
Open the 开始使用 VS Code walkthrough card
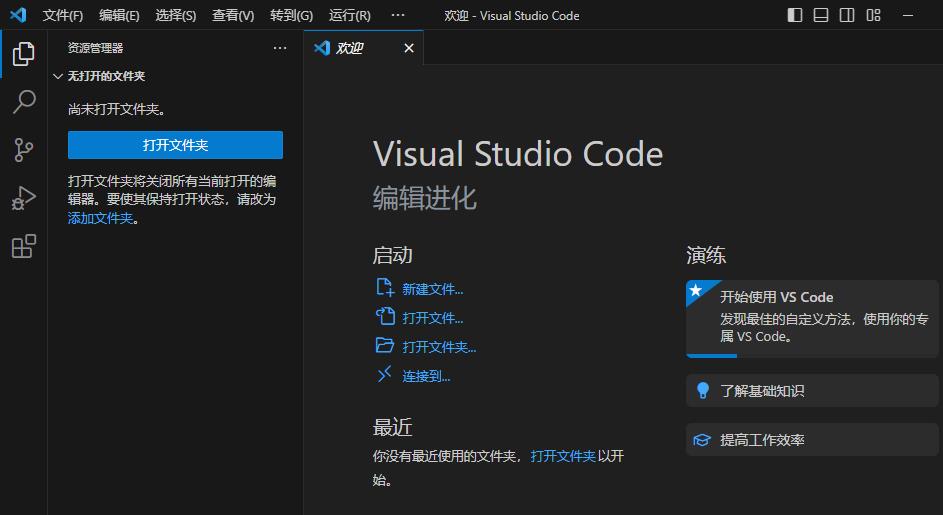coord(812,319)
